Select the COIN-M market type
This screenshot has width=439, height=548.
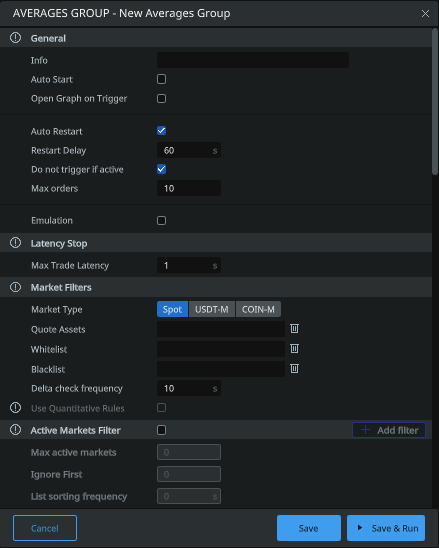pyautogui.click(x=258, y=309)
